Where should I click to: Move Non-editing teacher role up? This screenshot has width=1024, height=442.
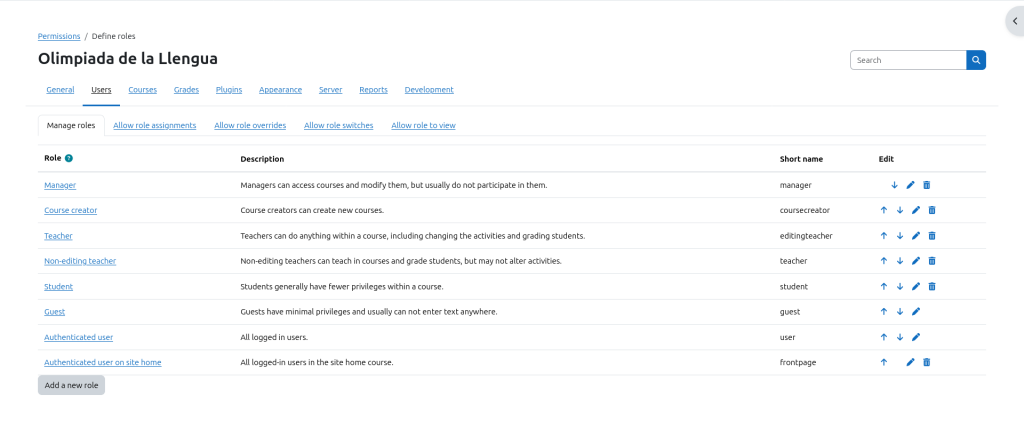pyautogui.click(x=884, y=261)
